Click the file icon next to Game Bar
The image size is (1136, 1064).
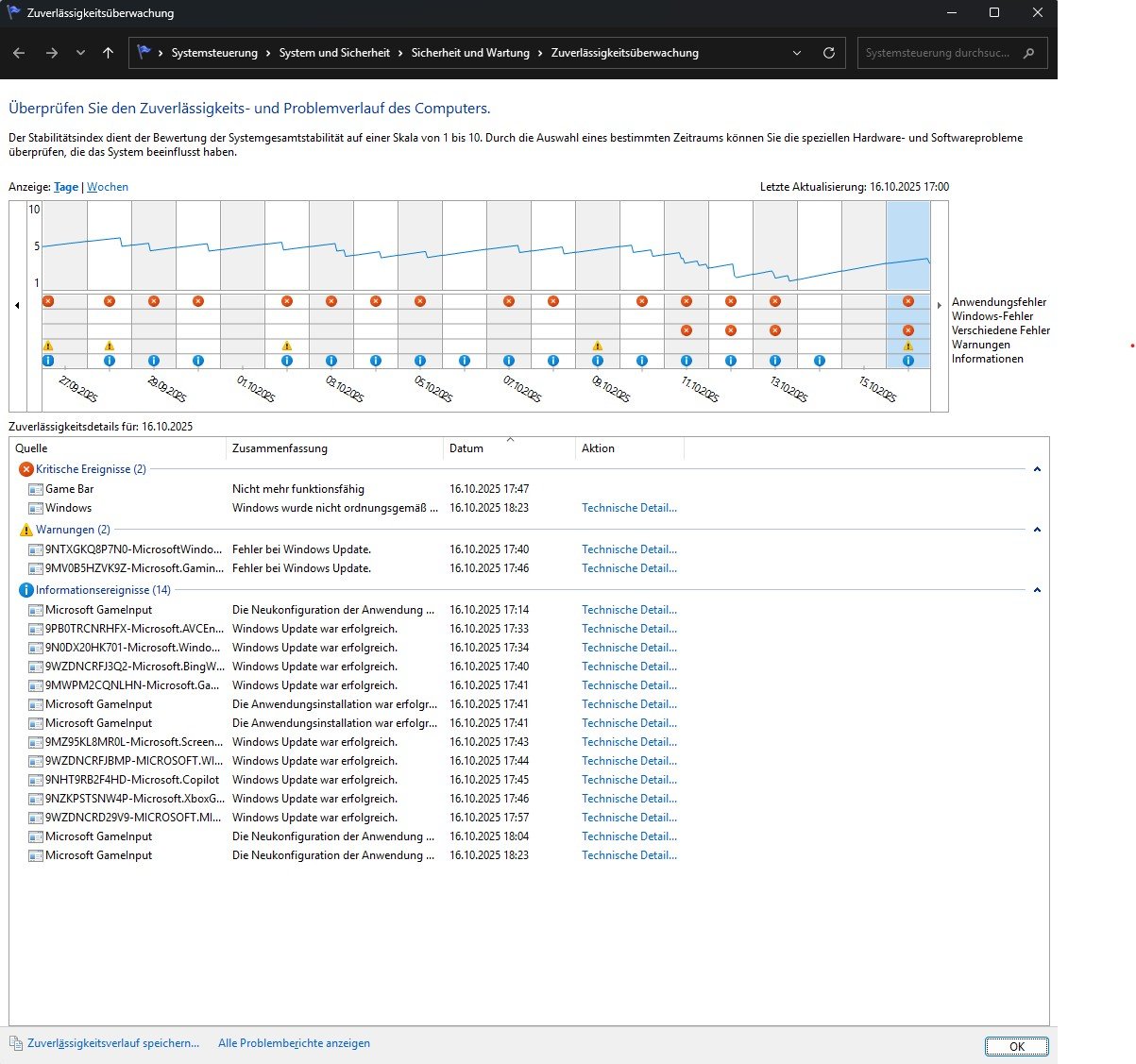[x=36, y=489]
